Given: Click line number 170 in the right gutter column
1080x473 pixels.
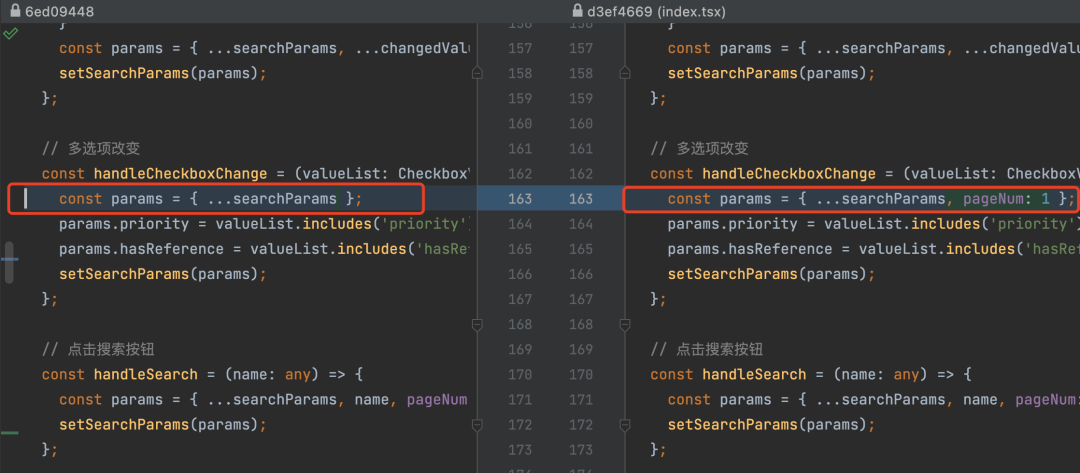Looking at the screenshot, I should [580, 374].
